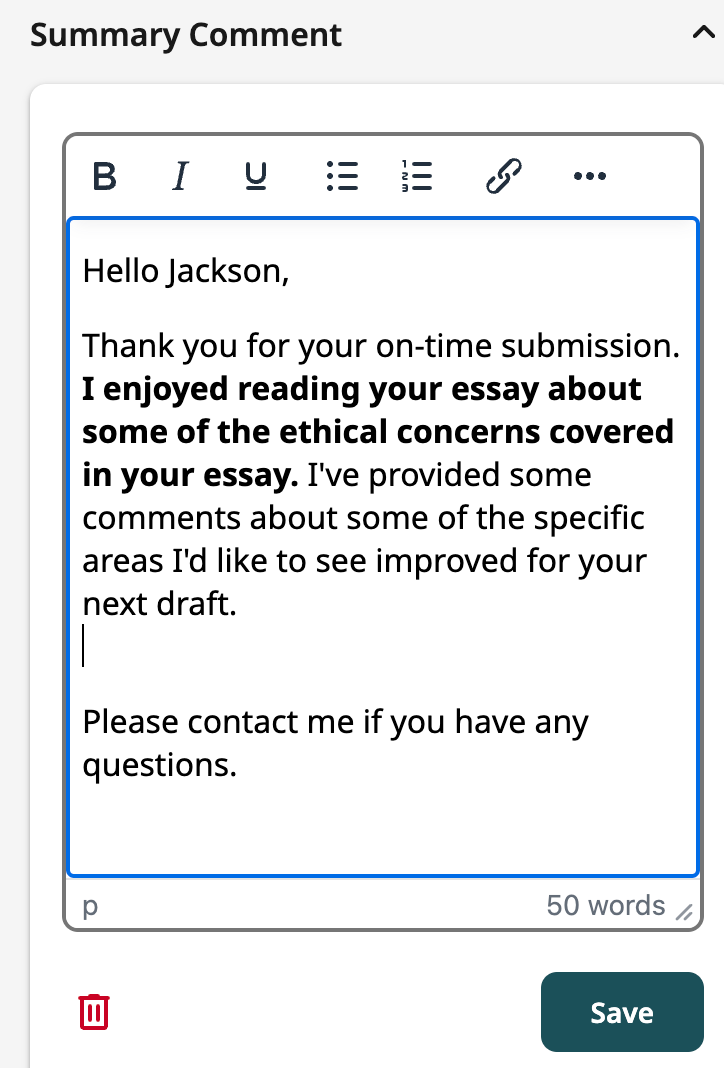Collapse the Summary Comment section

[x=704, y=33]
